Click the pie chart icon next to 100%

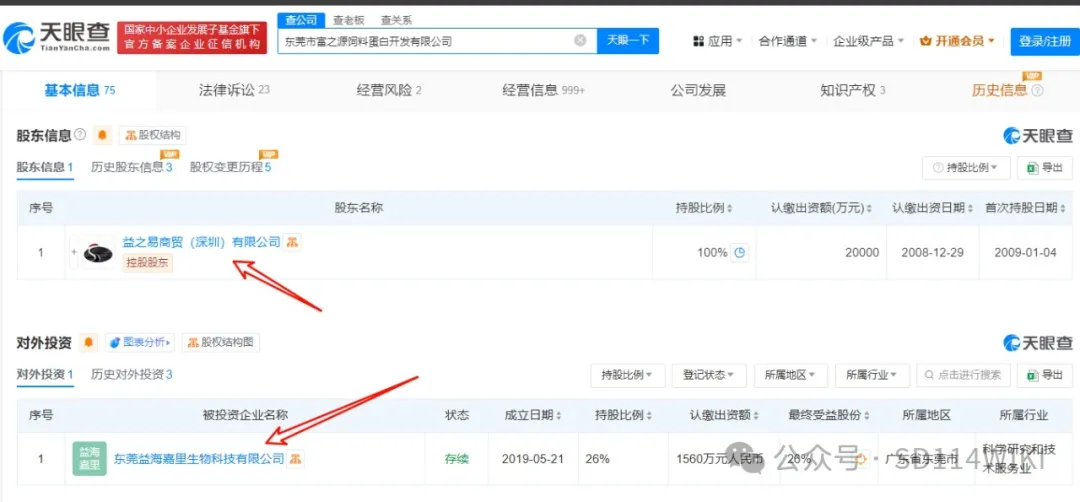740,253
